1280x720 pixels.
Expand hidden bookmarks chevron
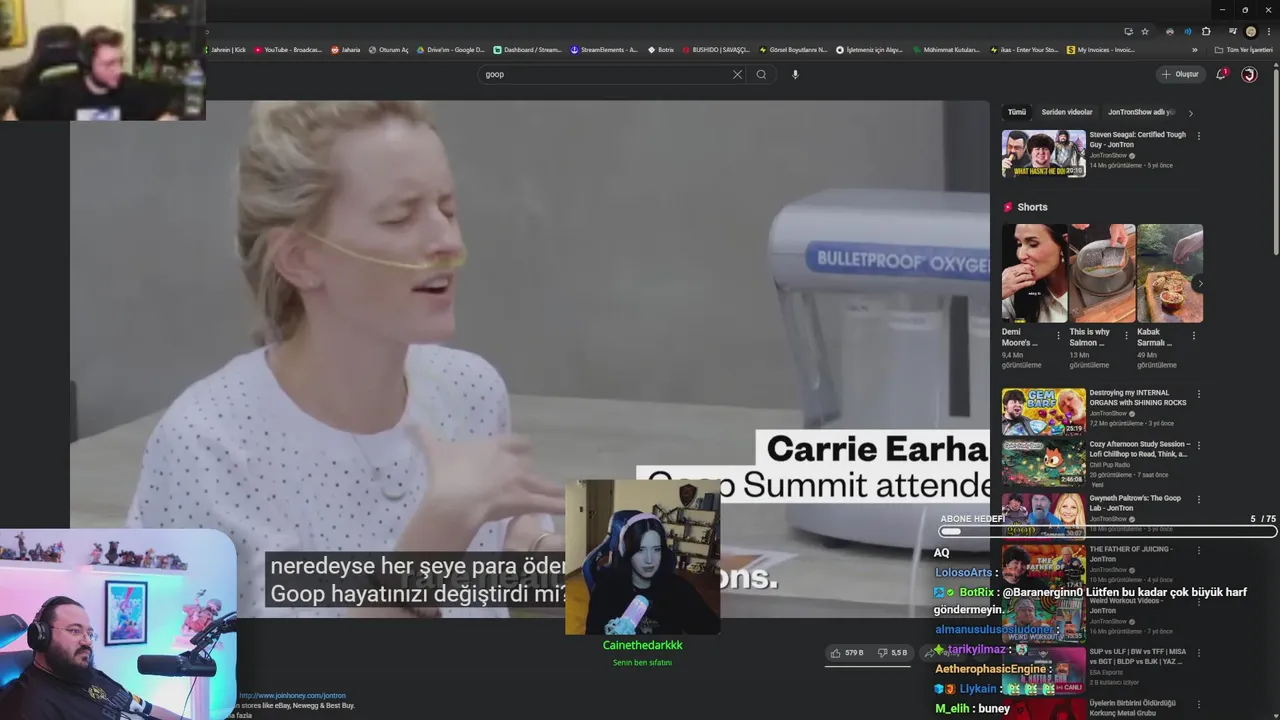pyautogui.click(x=1194, y=49)
